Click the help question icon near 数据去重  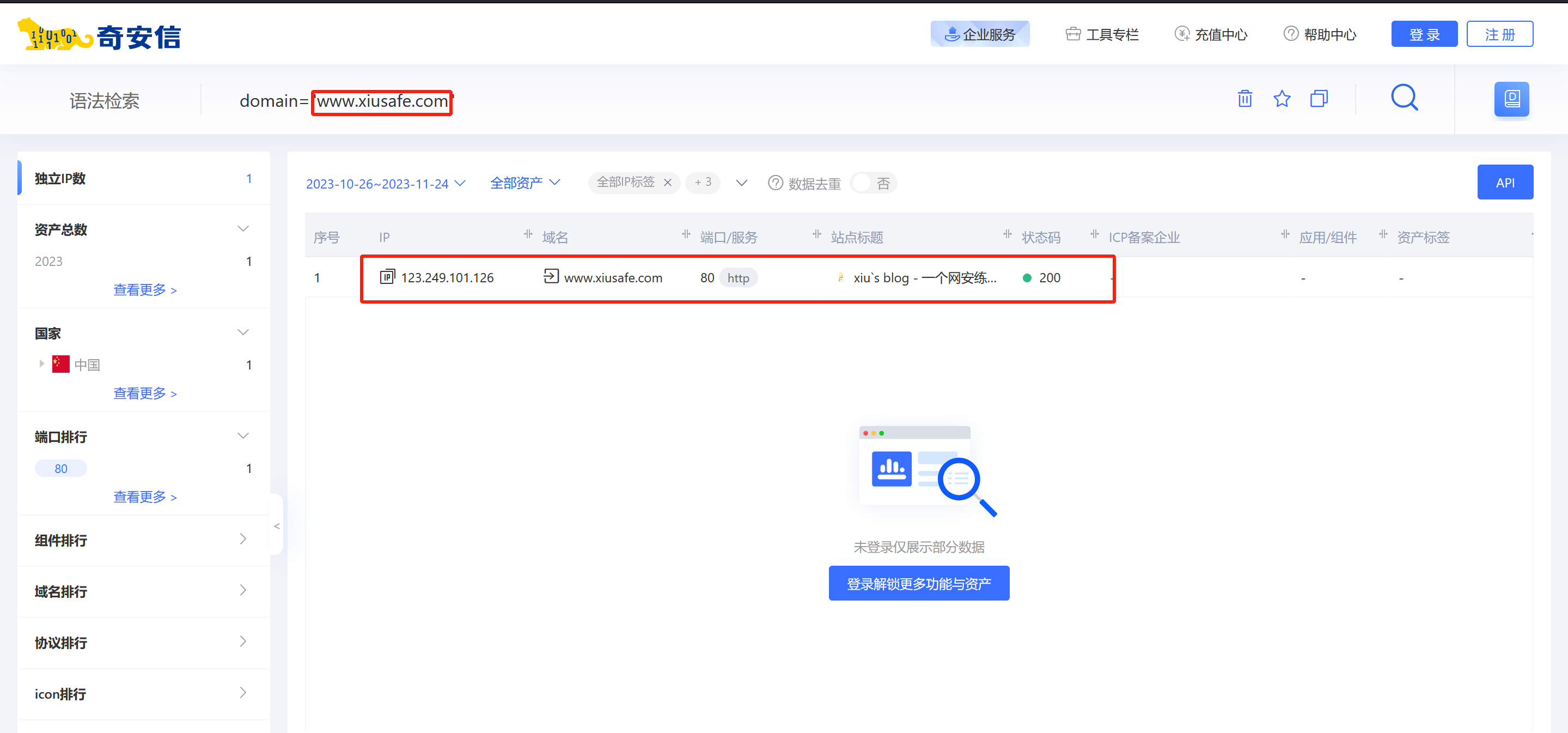tap(775, 183)
